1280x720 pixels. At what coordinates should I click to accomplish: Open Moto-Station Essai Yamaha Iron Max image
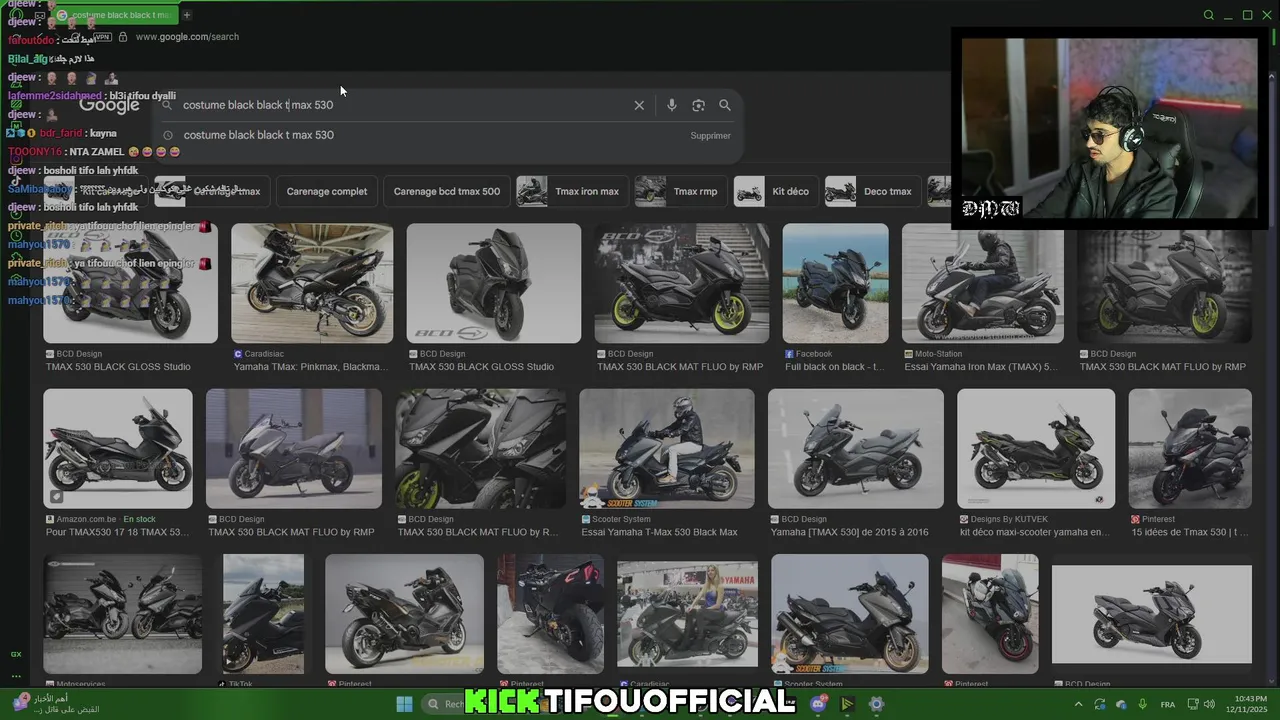[983, 283]
